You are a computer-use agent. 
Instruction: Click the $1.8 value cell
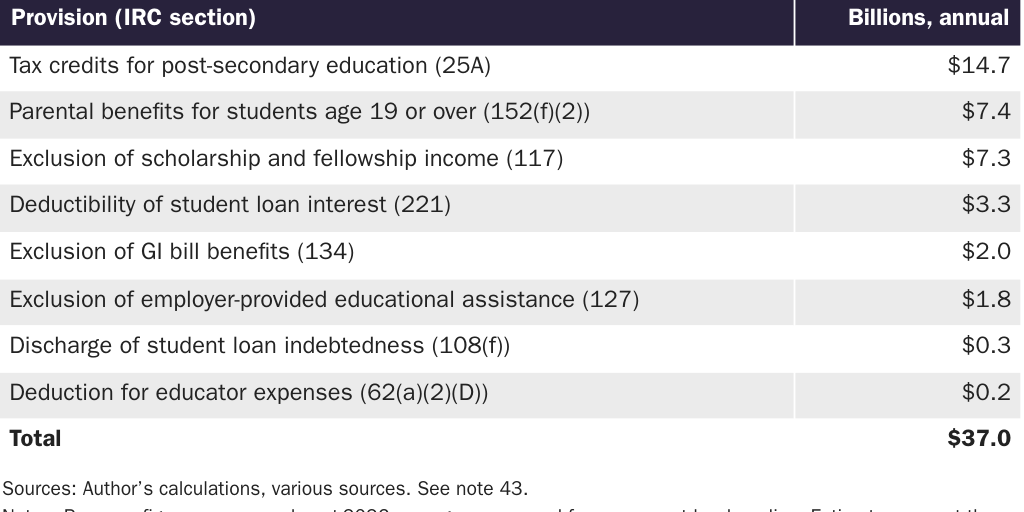click(x=986, y=298)
